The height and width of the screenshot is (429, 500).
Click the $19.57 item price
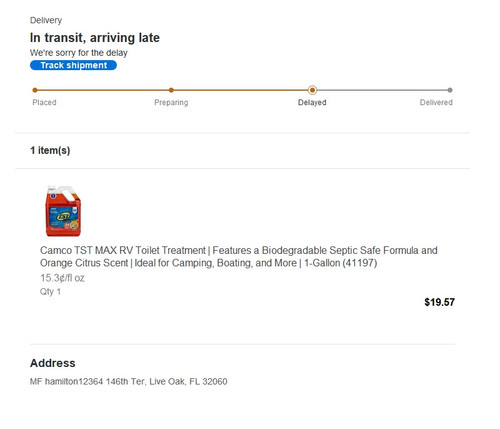click(x=439, y=302)
